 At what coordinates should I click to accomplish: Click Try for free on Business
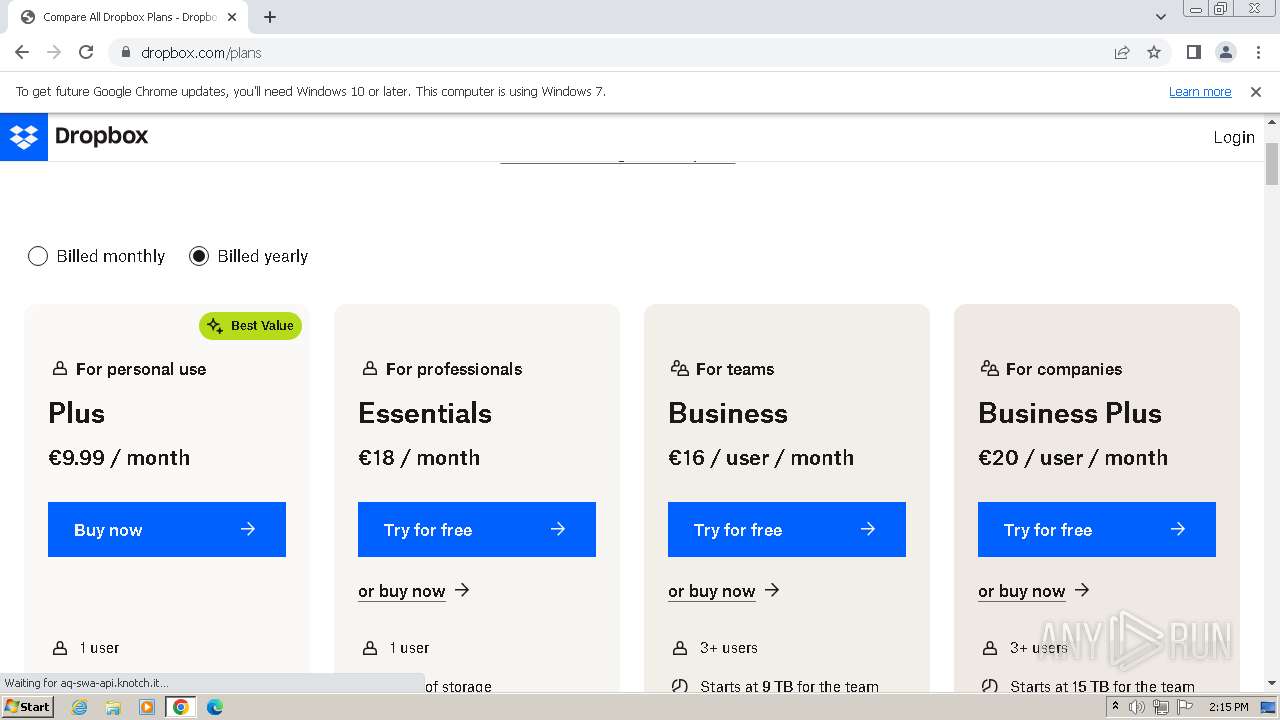(x=787, y=530)
